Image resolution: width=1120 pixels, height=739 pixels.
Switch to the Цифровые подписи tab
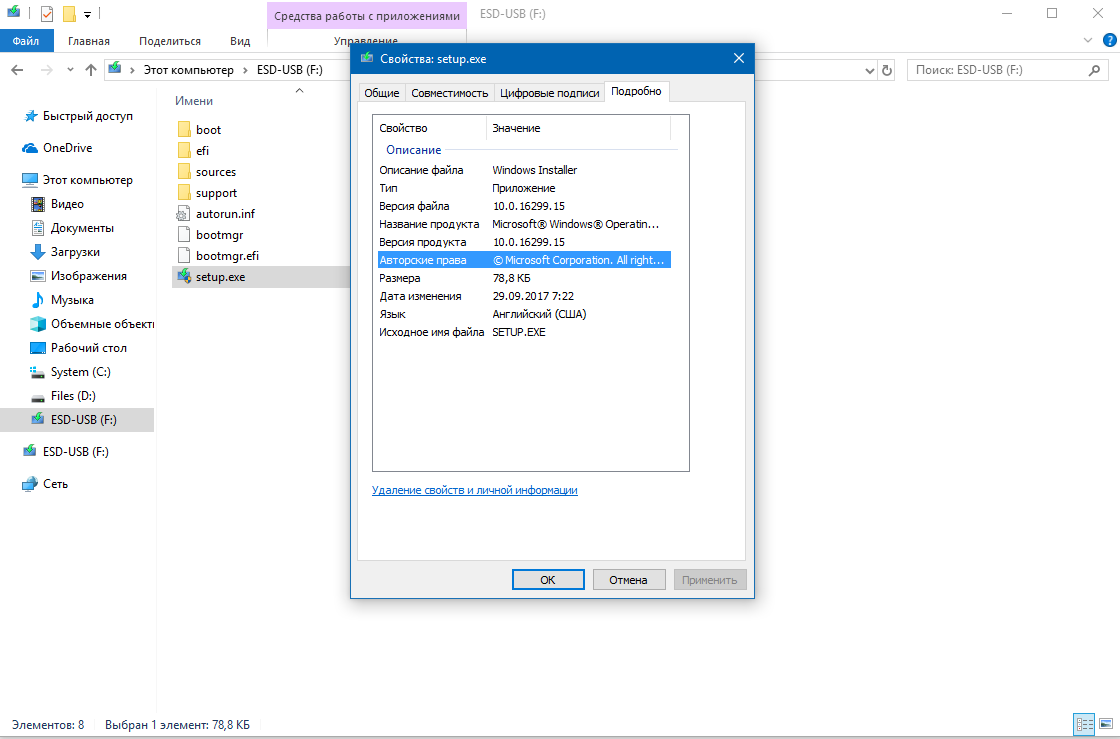[549, 93]
